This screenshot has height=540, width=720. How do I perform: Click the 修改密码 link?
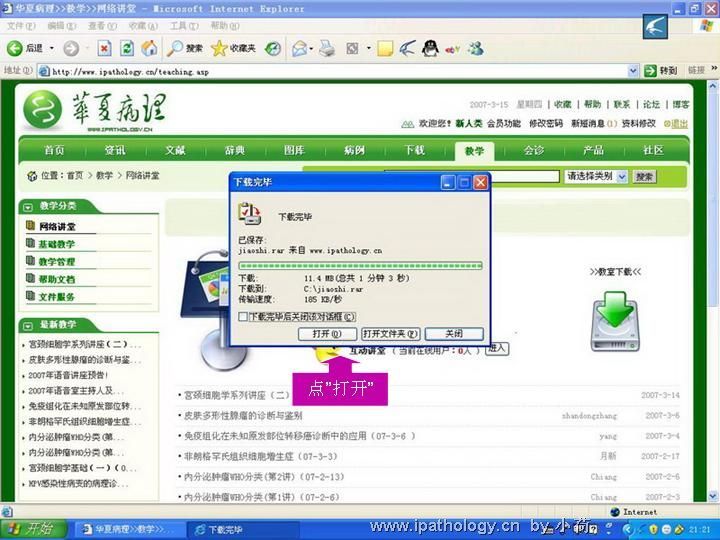(546, 124)
